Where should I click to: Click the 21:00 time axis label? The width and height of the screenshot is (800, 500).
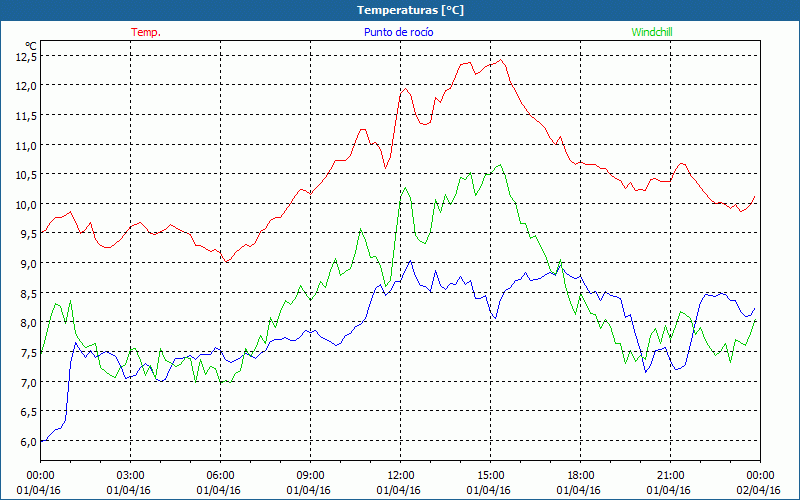tap(670, 476)
